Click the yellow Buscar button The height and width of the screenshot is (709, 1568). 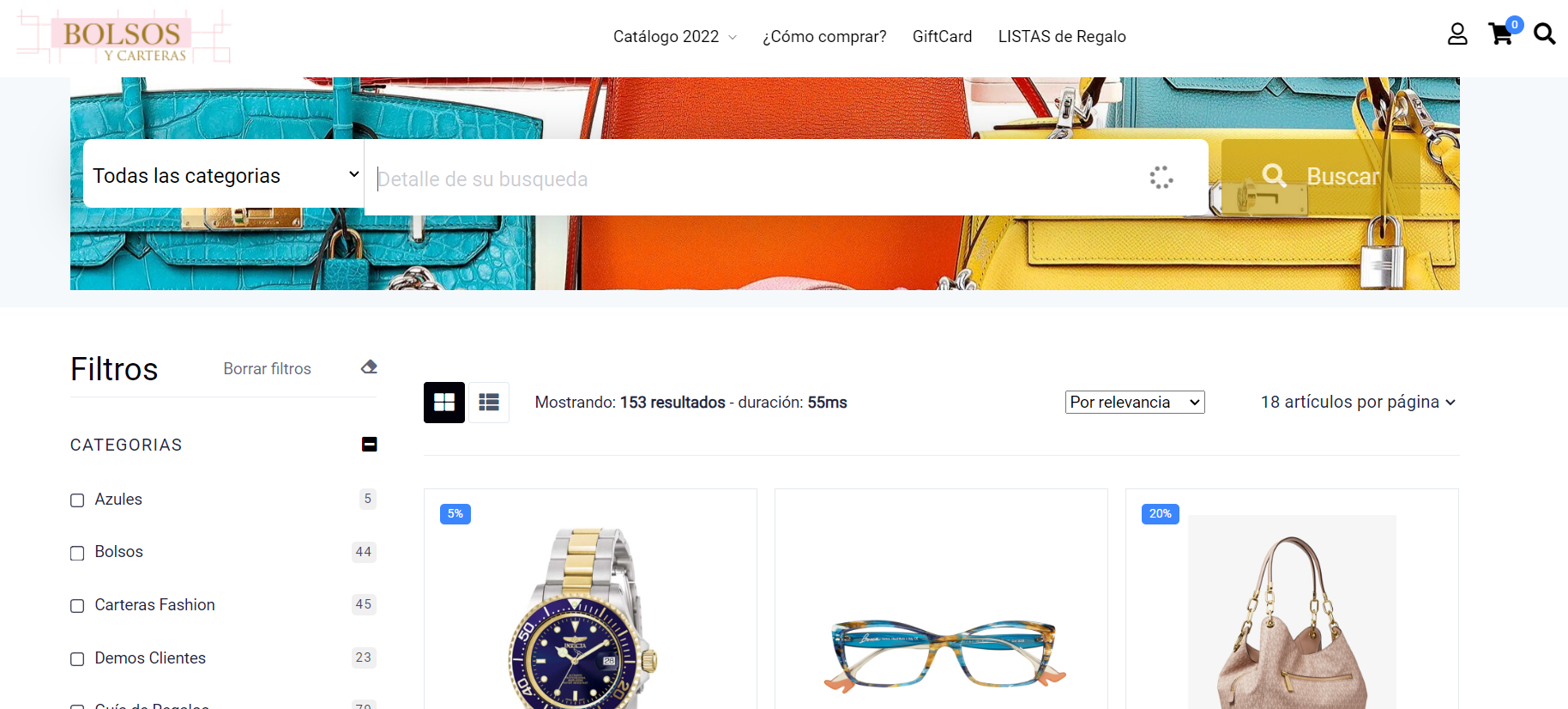click(1321, 177)
